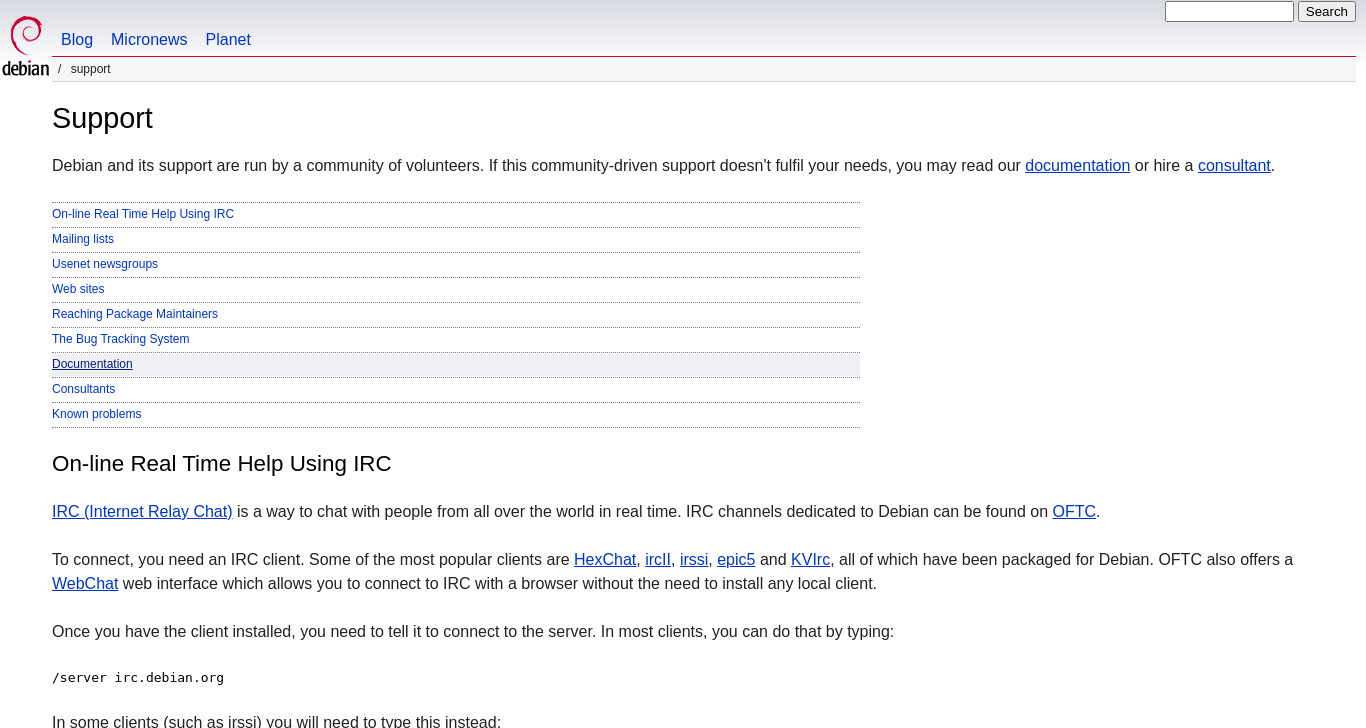
Task: Open the irssi client link
Action: point(694,560)
